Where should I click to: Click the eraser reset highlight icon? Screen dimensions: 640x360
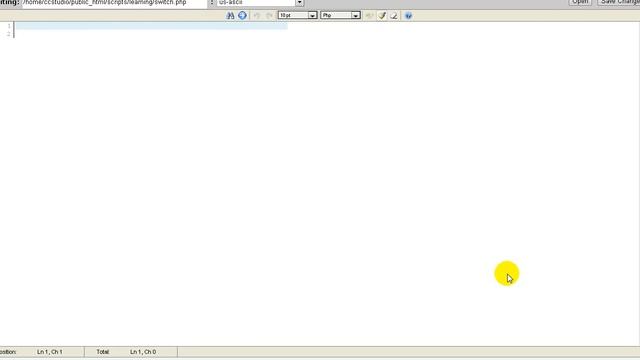point(394,16)
